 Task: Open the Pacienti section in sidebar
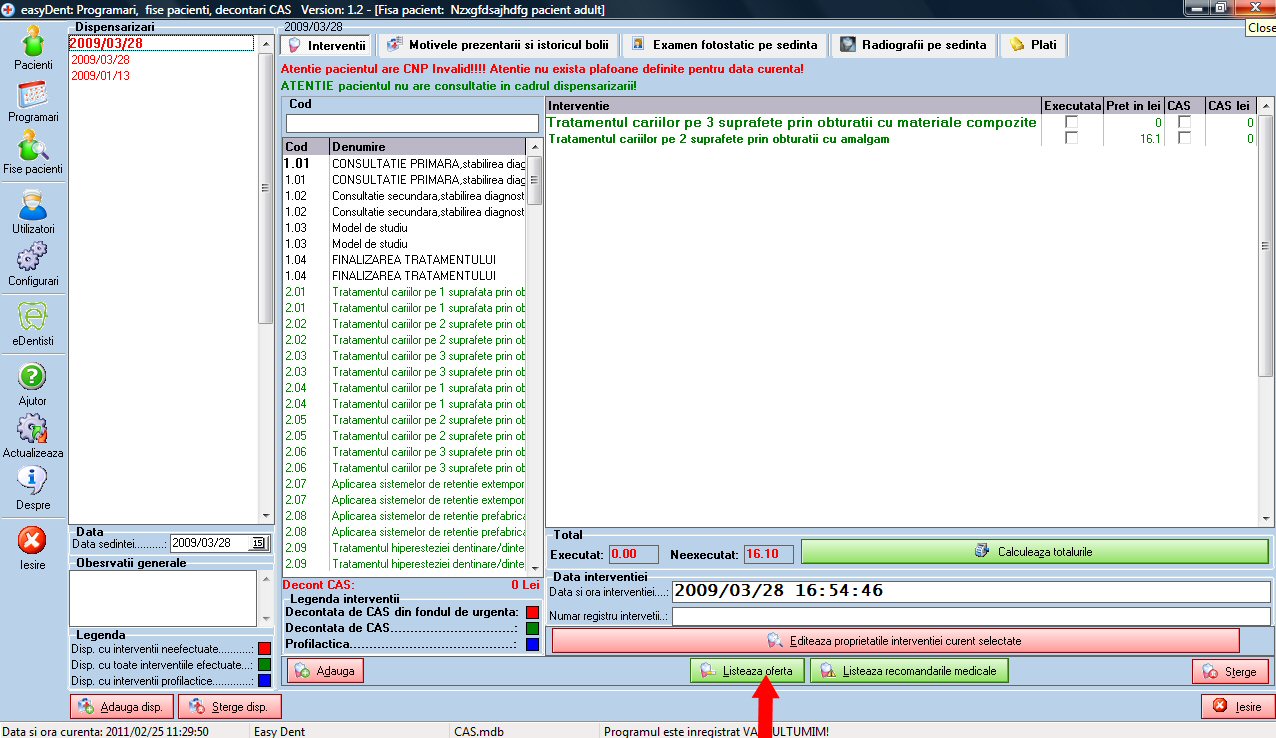(33, 46)
